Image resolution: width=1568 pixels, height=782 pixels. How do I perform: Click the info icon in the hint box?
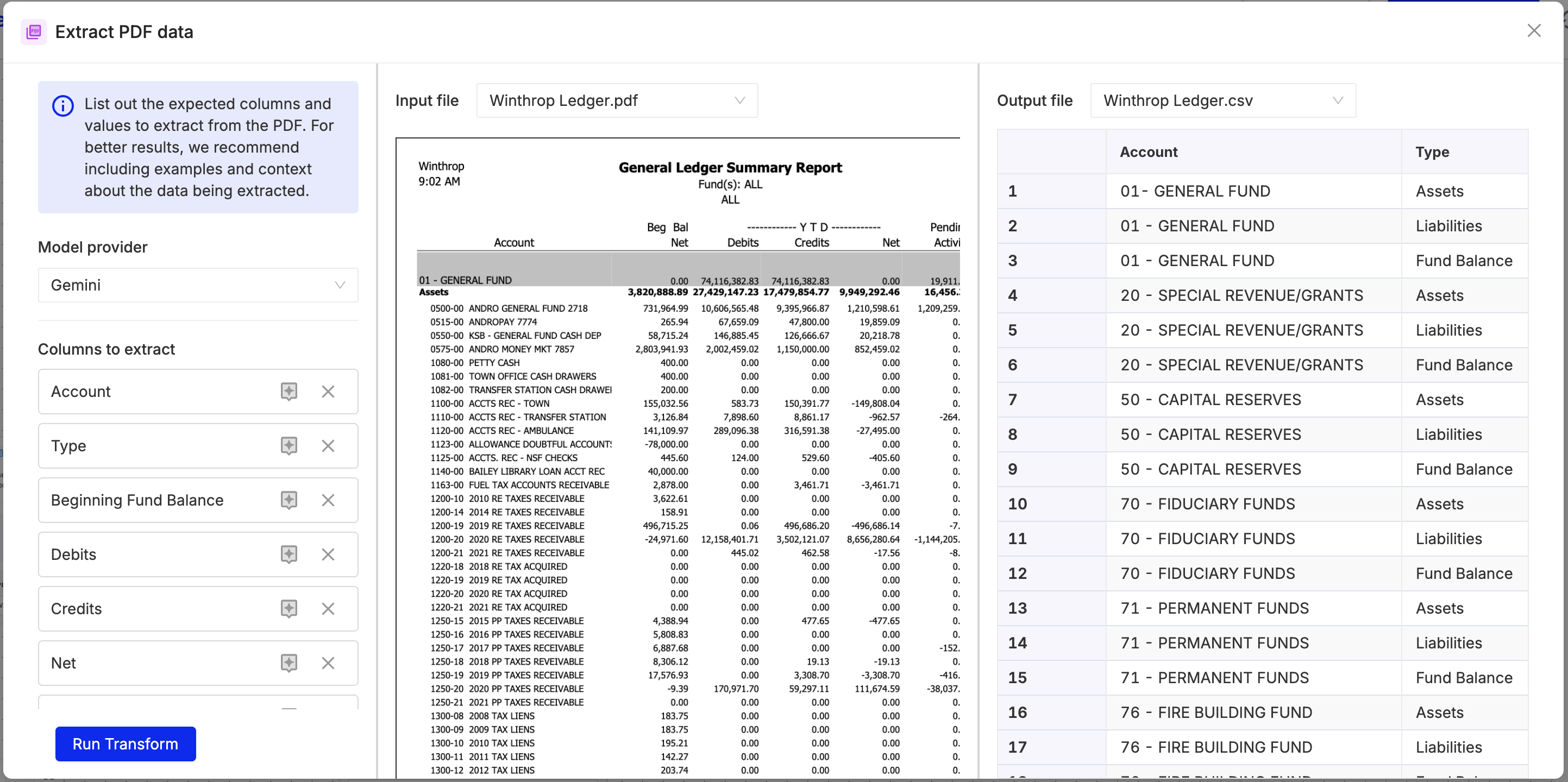click(62, 106)
